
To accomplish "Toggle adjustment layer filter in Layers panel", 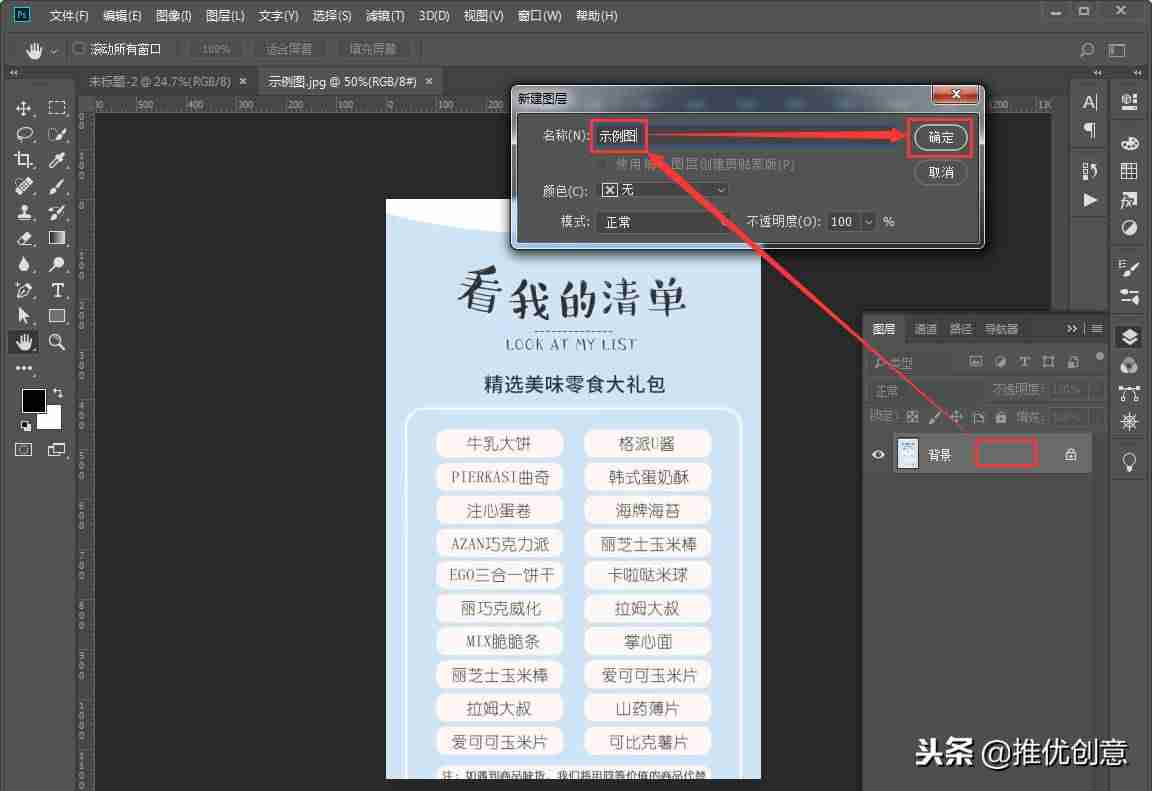I will 1000,361.
